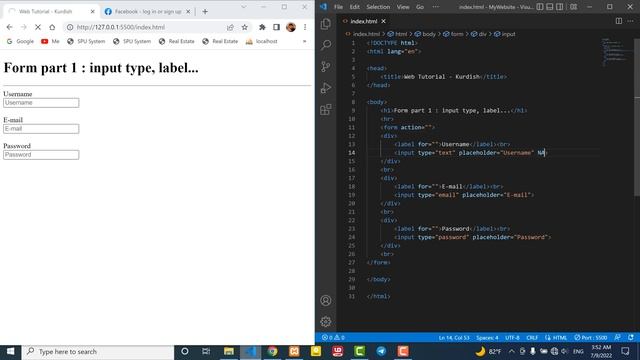Open Telegram from the taskbar

381,351
